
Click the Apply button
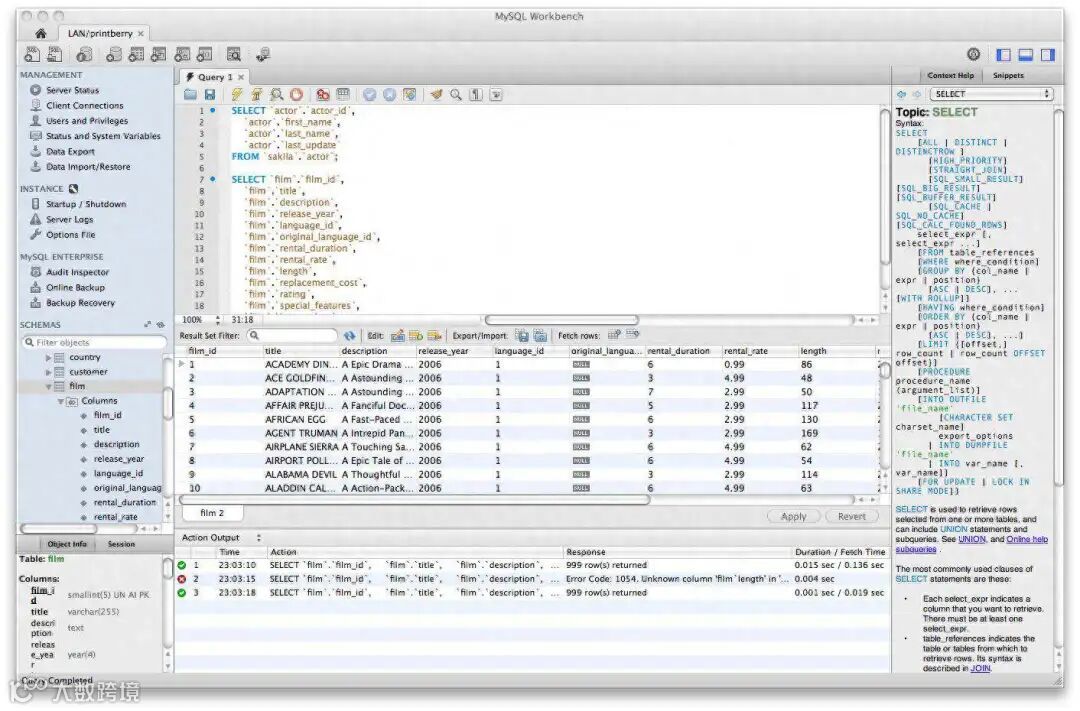[x=793, y=516]
